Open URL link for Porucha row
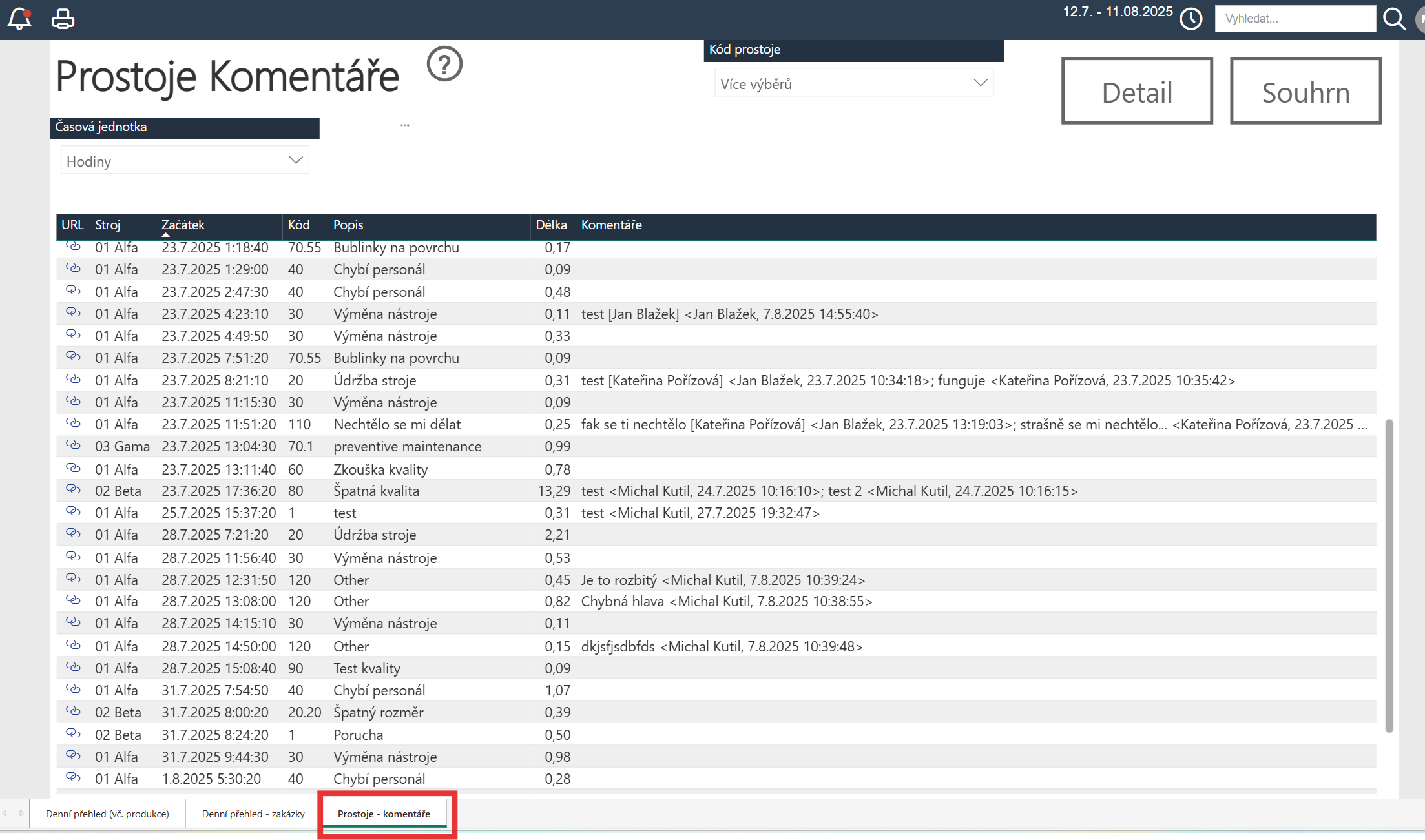Image resolution: width=1425 pixels, height=840 pixels. pos(73,733)
